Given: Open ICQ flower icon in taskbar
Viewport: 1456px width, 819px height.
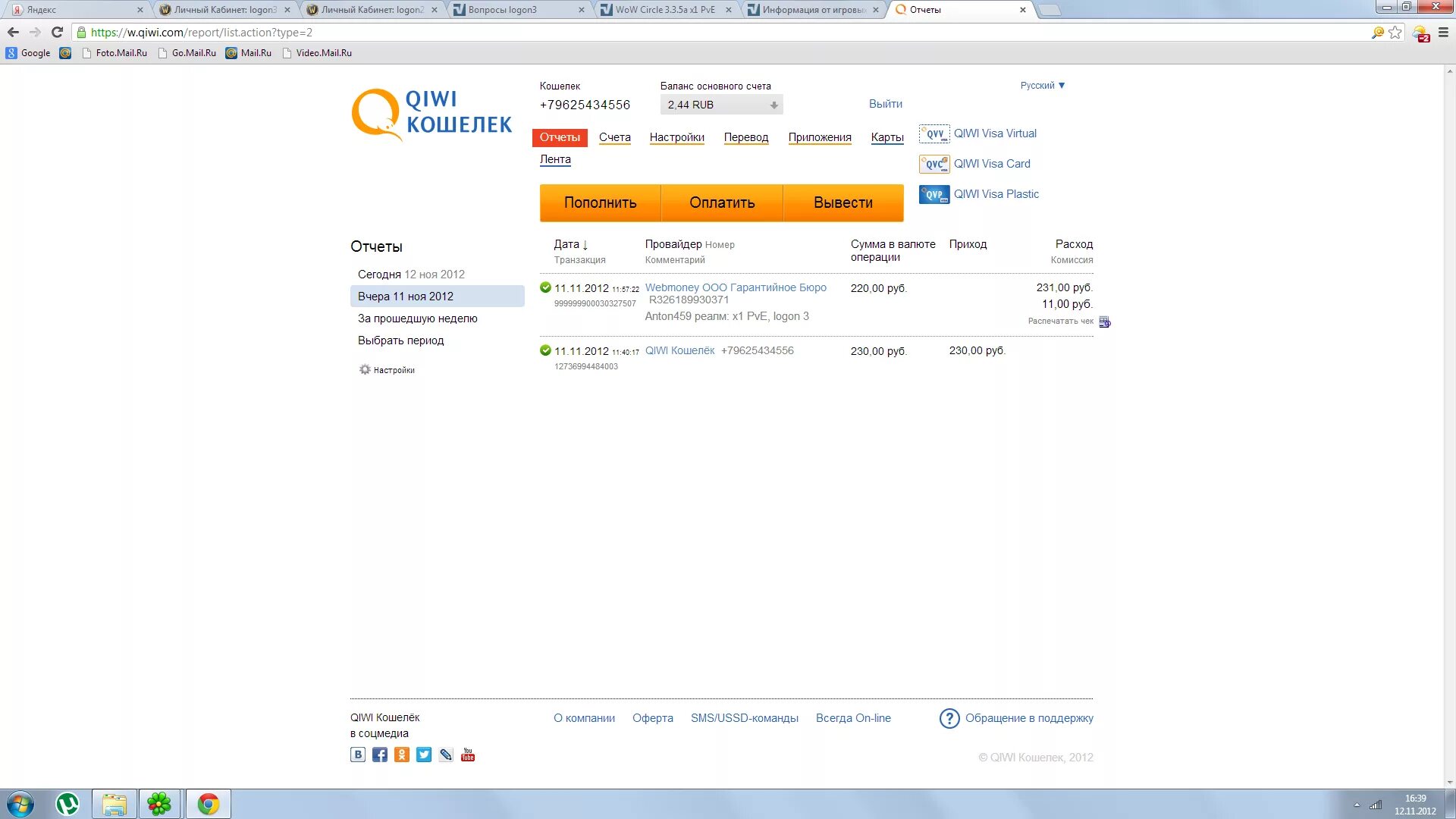Looking at the screenshot, I should coord(159,804).
